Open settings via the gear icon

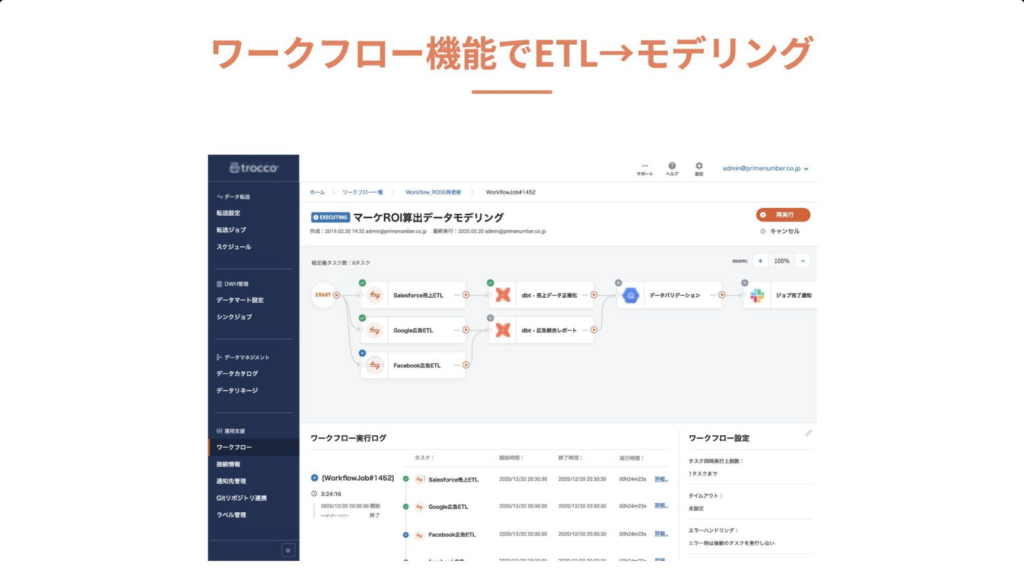click(699, 166)
